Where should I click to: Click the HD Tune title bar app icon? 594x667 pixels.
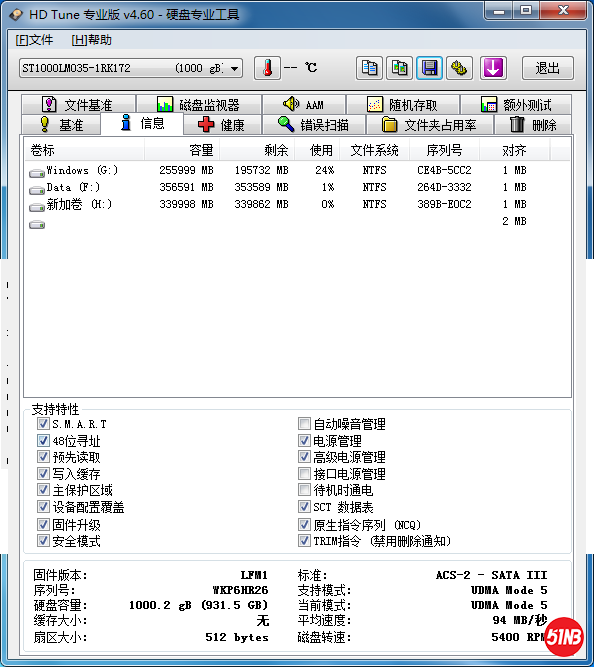pyautogui.click(x=16, y=14)
